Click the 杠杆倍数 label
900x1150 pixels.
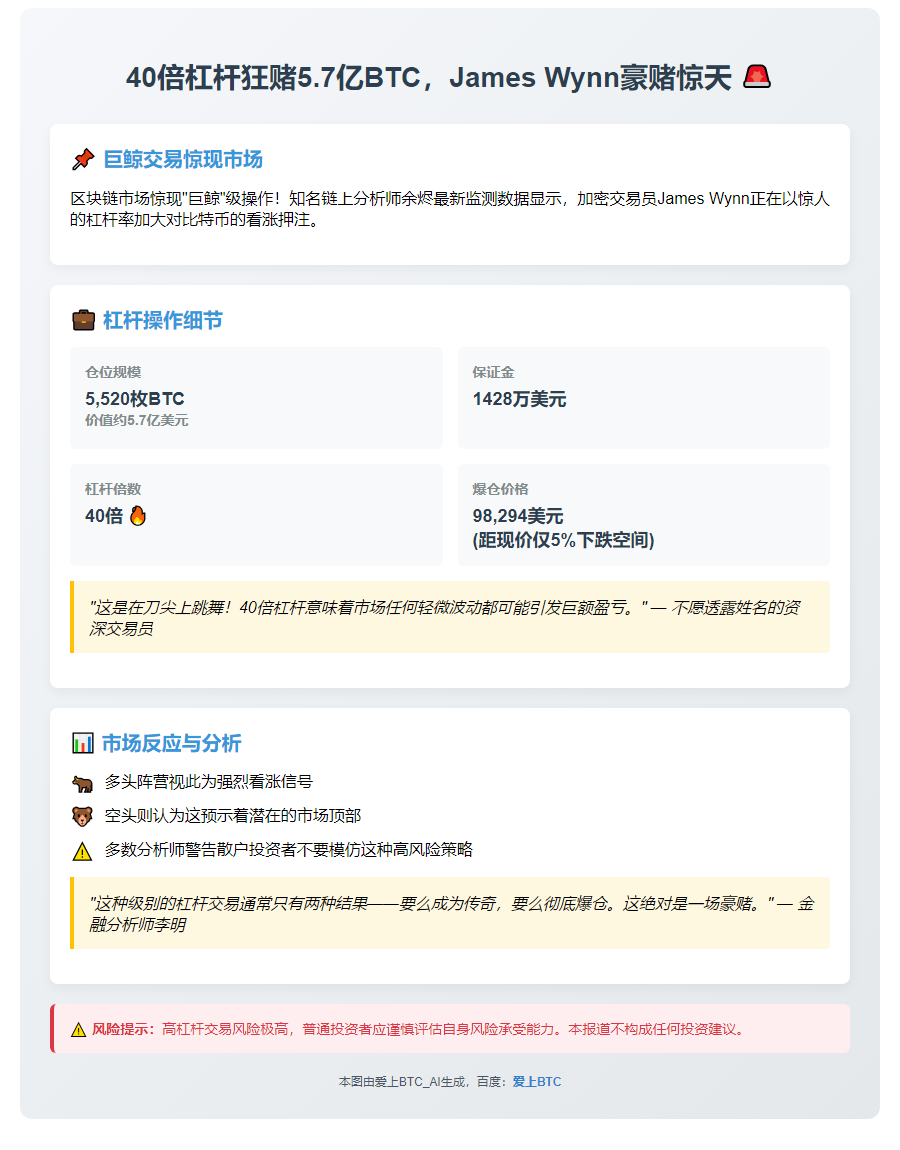pos(113,489)
